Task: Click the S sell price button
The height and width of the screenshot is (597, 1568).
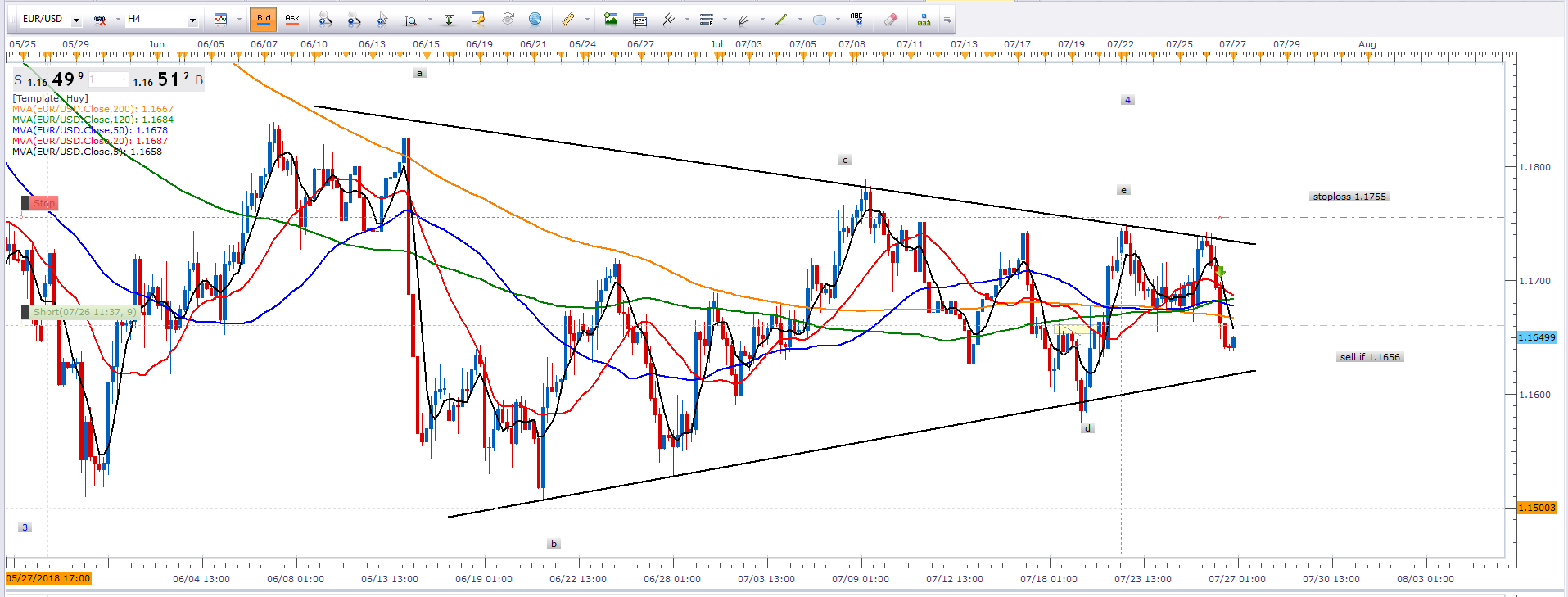Action: click(x=18, y=80)
